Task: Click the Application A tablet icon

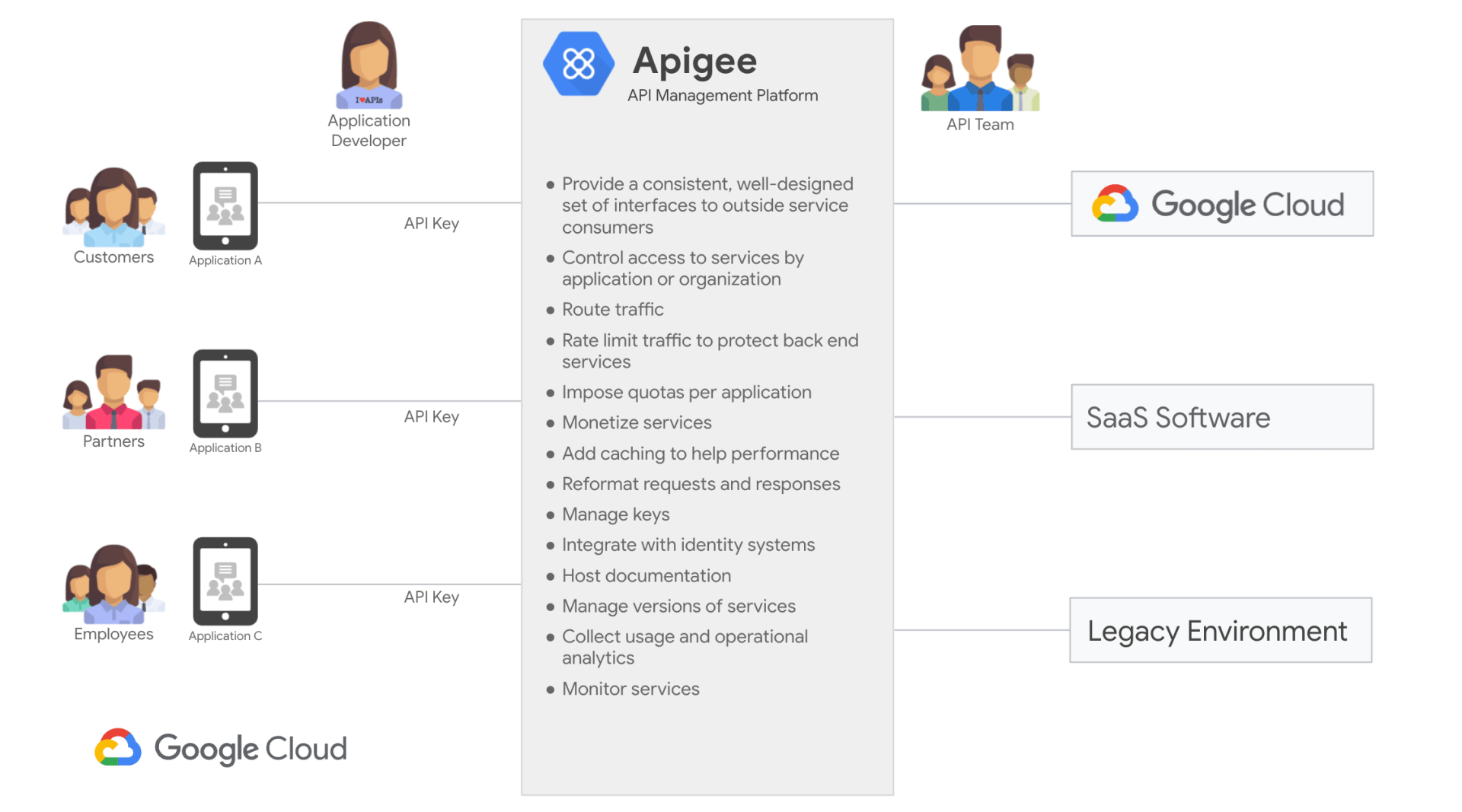Action: pos(225,205)
